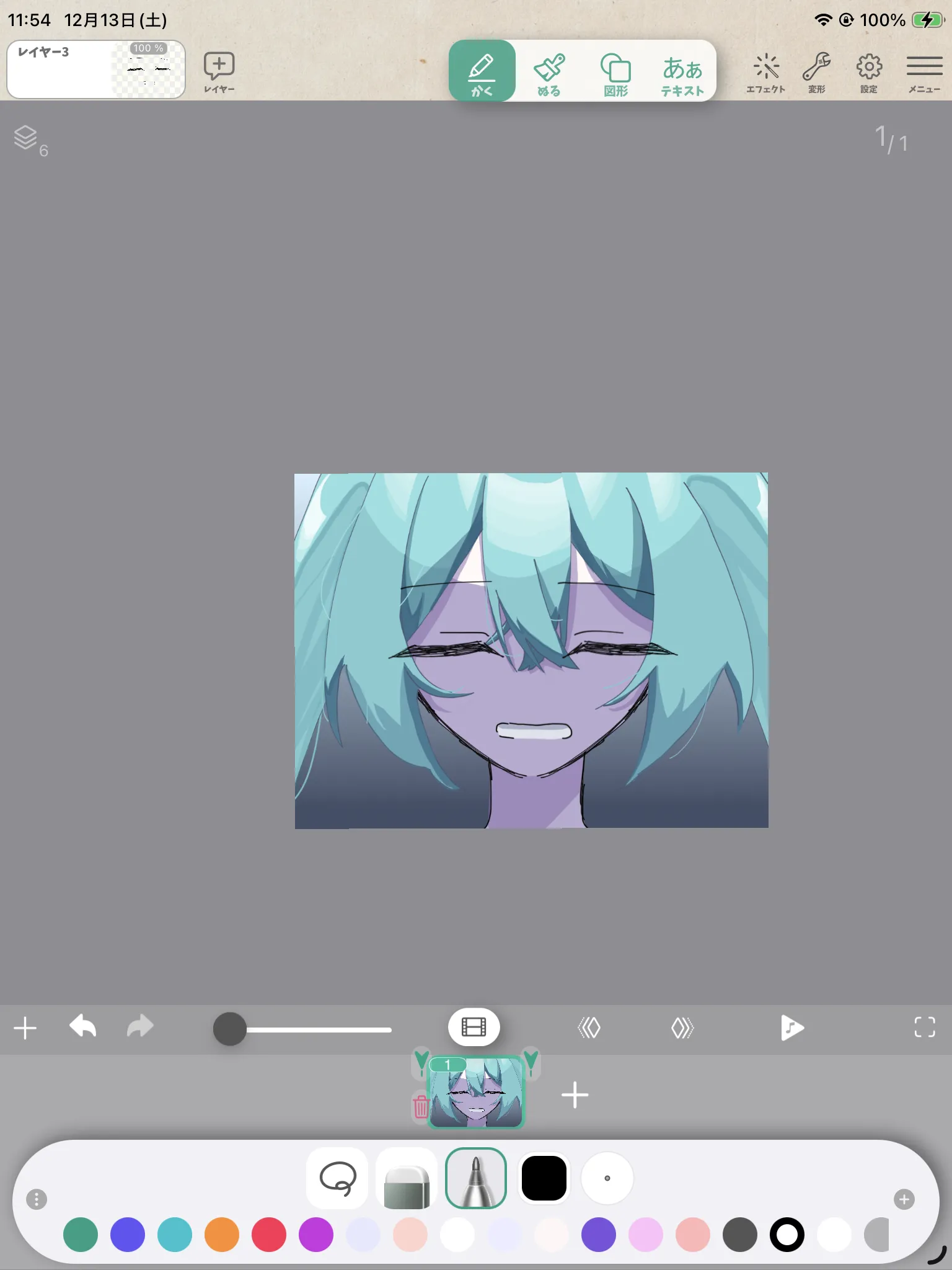
Task: Add a new layer with レイヤー button
Action: coord(219,73)
